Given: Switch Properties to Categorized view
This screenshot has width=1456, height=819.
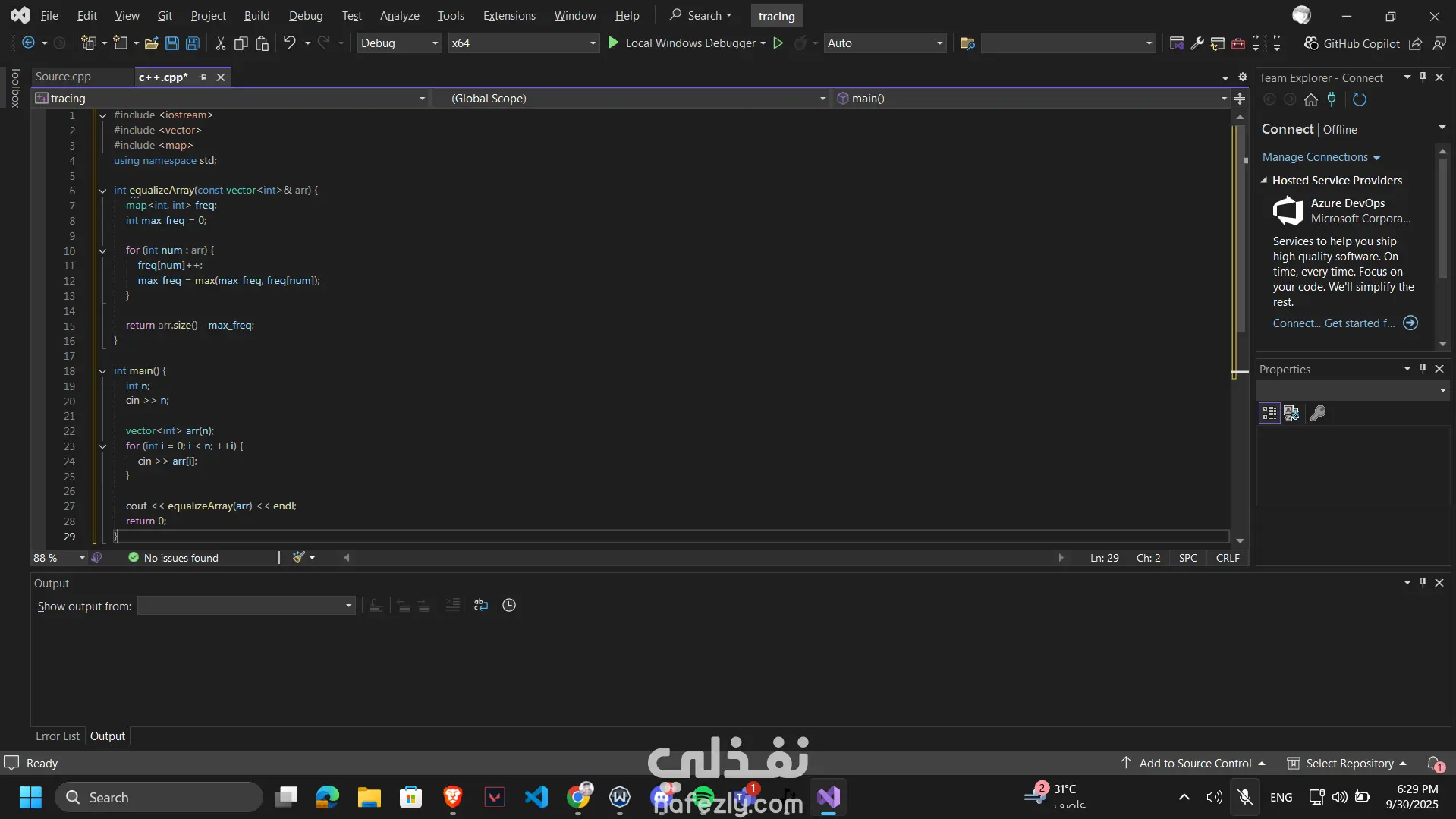Looking at the screenshot, I should coord(1269,413).
